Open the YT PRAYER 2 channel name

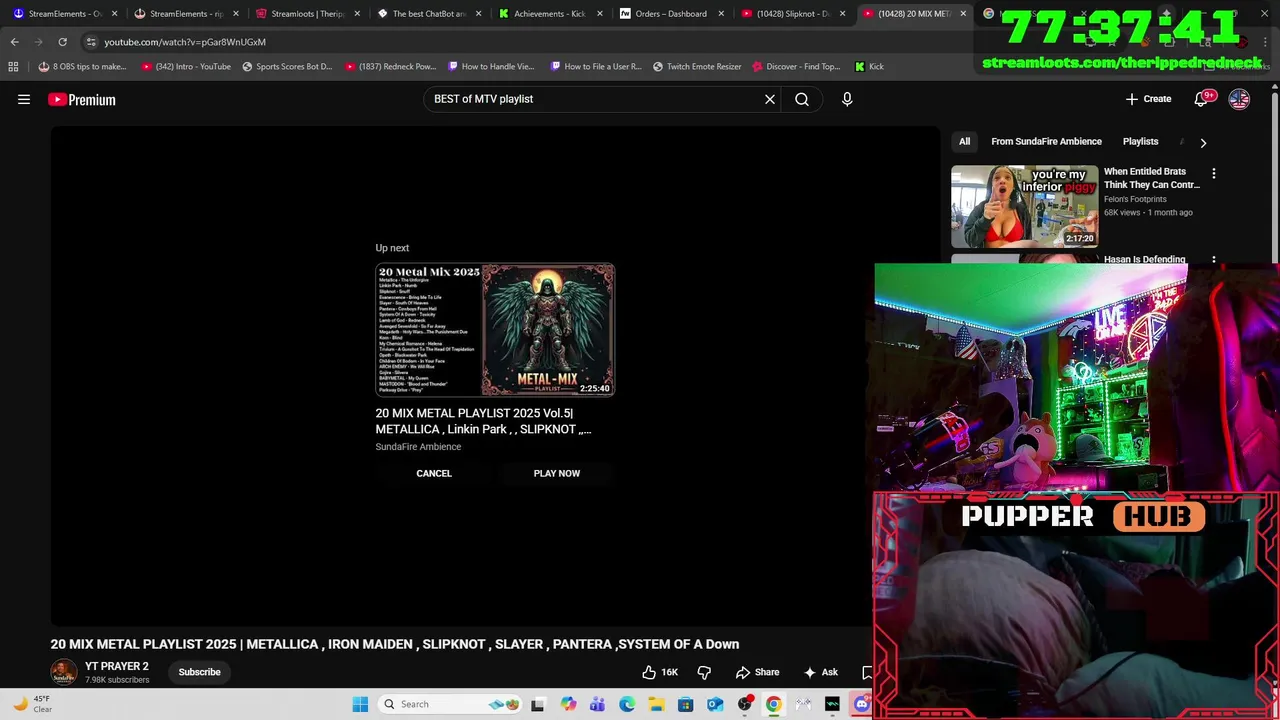tap(117, 666)
